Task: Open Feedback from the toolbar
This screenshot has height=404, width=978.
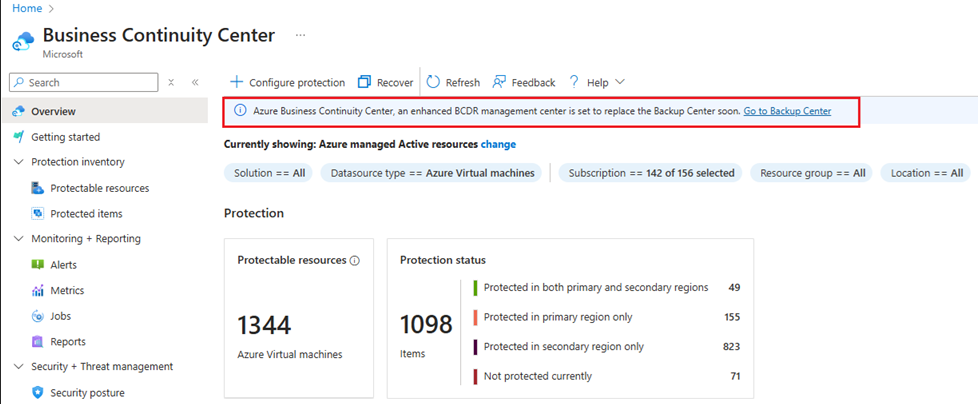Action: [x=523, y=82]
